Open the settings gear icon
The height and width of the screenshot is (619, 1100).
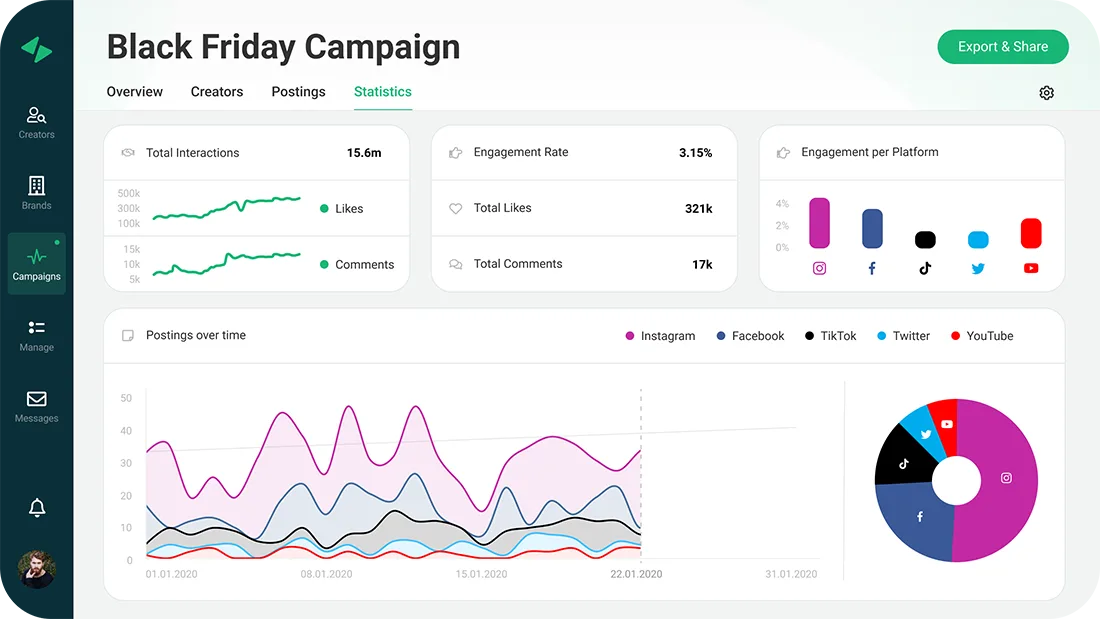[1046, 93]
